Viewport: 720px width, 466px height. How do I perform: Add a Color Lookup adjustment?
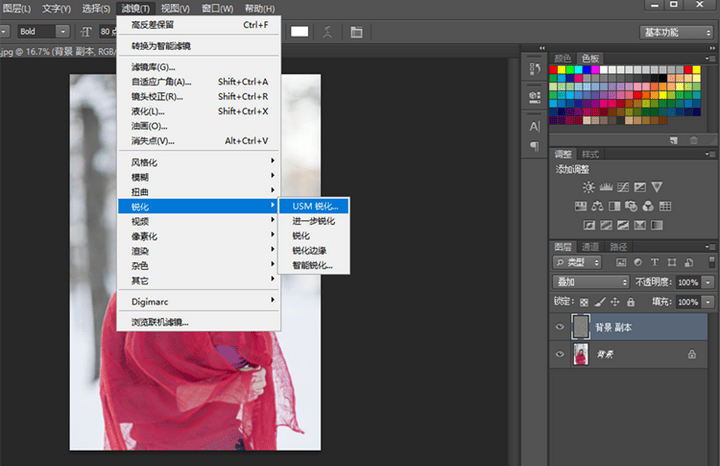pos(665,206)
